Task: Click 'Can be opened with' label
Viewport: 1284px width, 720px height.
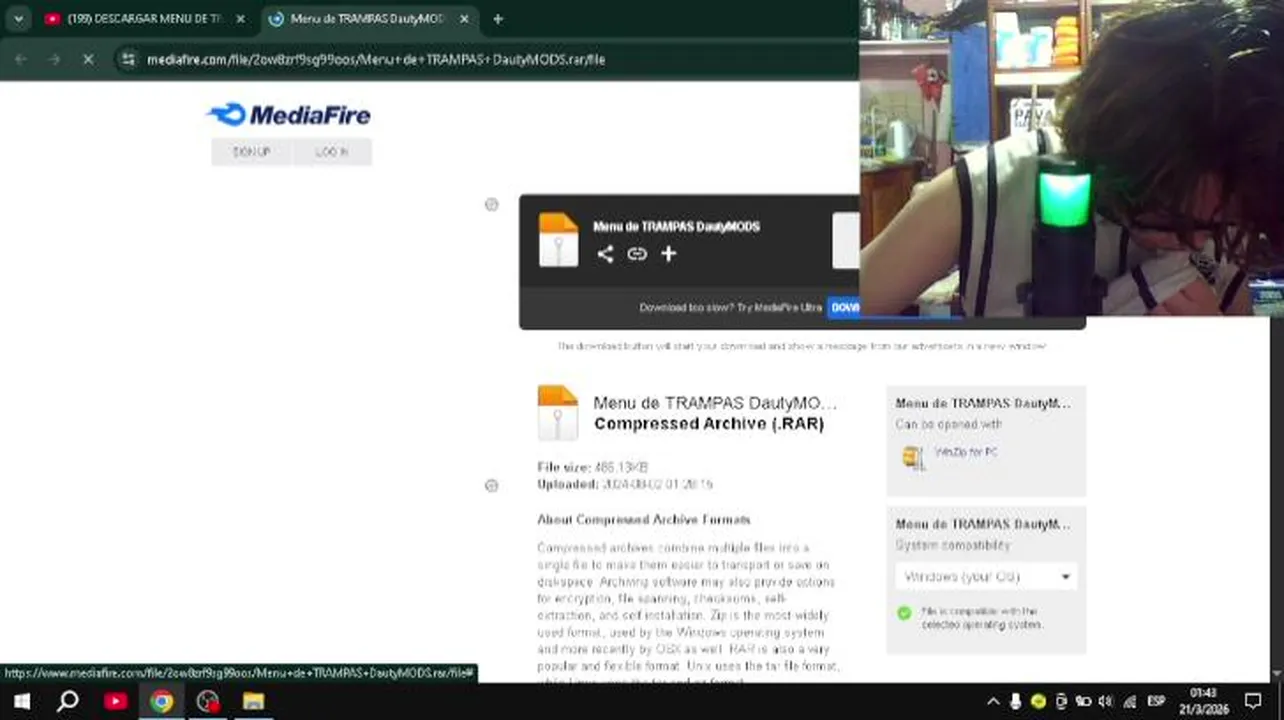Action: (948, 425)
